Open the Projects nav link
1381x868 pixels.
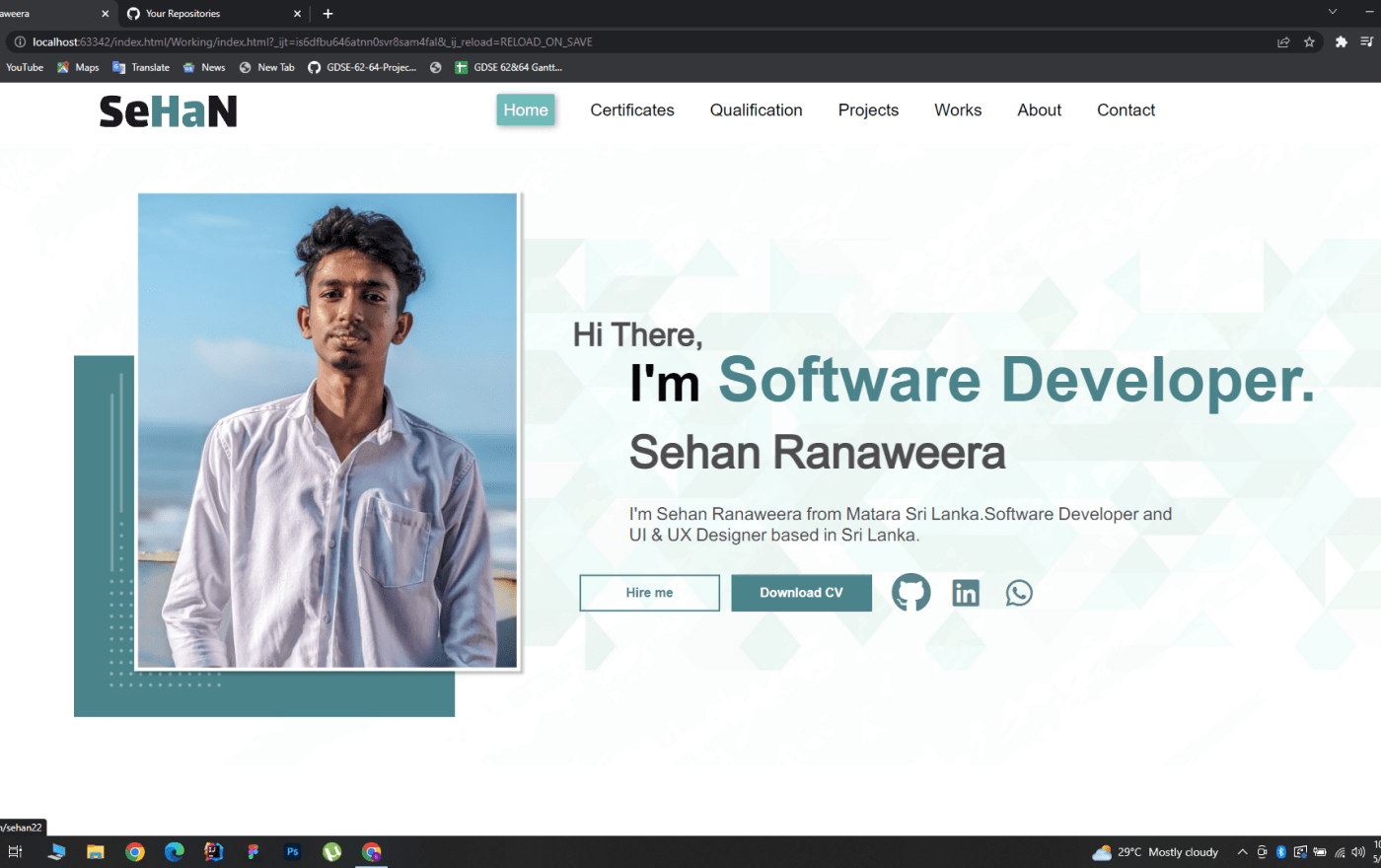[868, 110]
